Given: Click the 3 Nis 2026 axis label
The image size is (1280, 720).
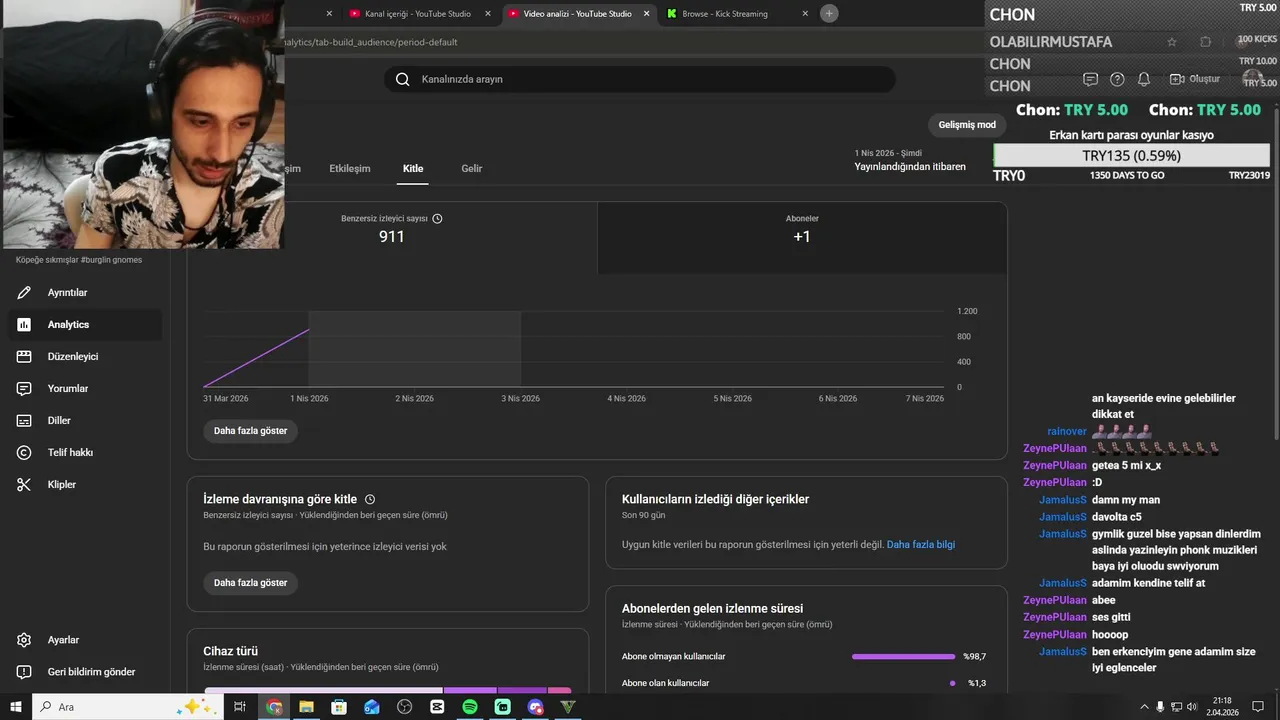Looking at the screenshot, I should click(520, 398).
